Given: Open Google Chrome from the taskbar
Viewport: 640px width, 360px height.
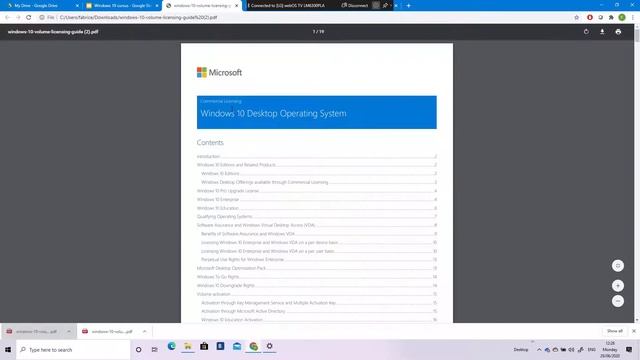Looking at the screenshot, I should tap(253, 347).
